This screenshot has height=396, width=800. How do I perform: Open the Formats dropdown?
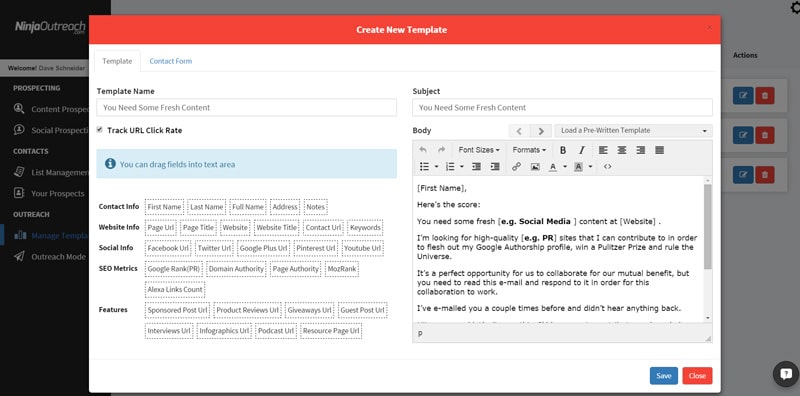[529, 150]
